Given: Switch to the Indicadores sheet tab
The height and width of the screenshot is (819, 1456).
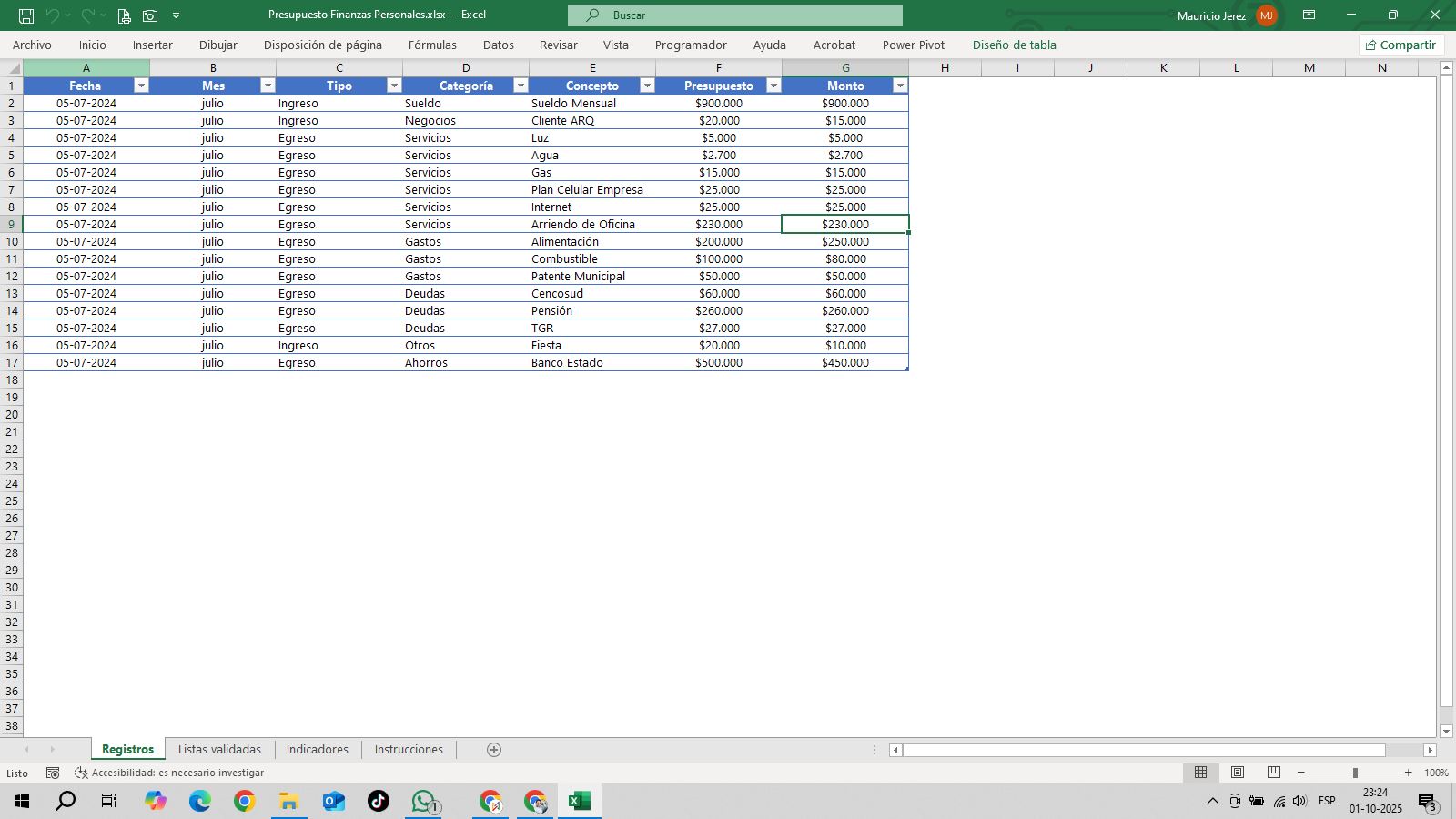Looking at the screenshot, I should (x=317, y=750).
